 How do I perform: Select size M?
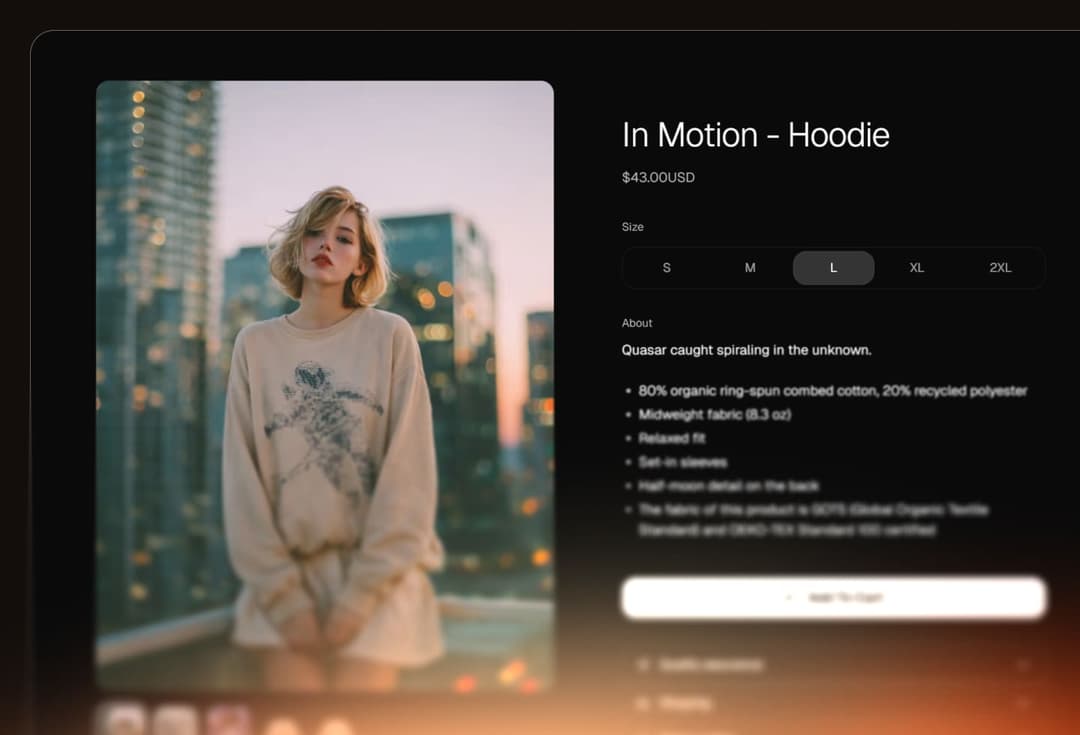[750, 268]
